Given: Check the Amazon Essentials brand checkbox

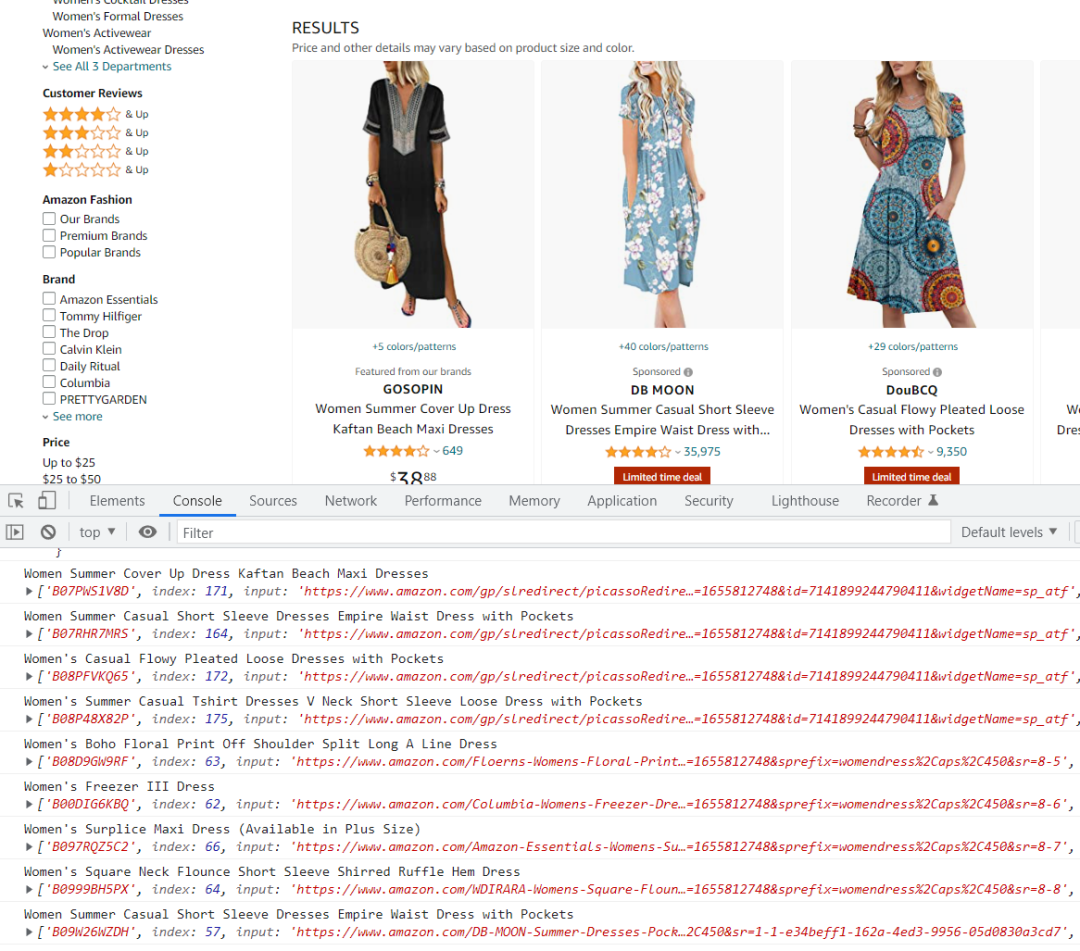Looking at the screenshot, I should (x=49, y=299).
